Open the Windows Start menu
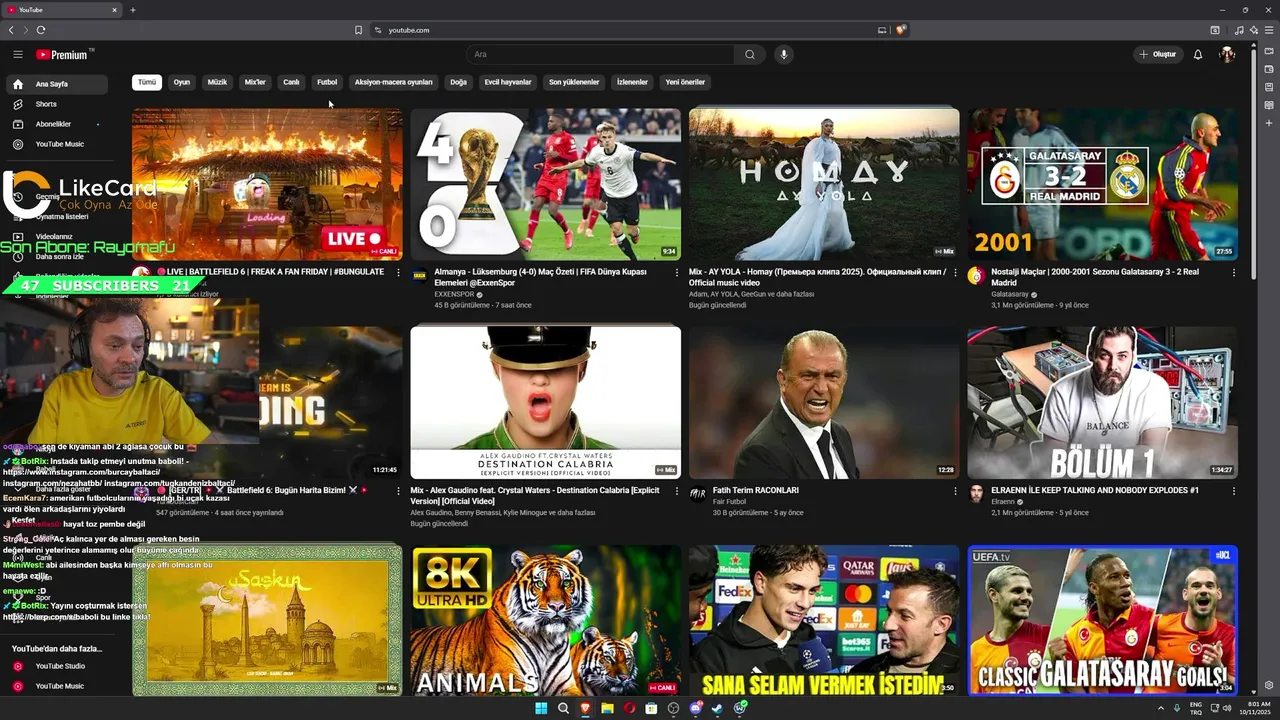 coord(541,708)
